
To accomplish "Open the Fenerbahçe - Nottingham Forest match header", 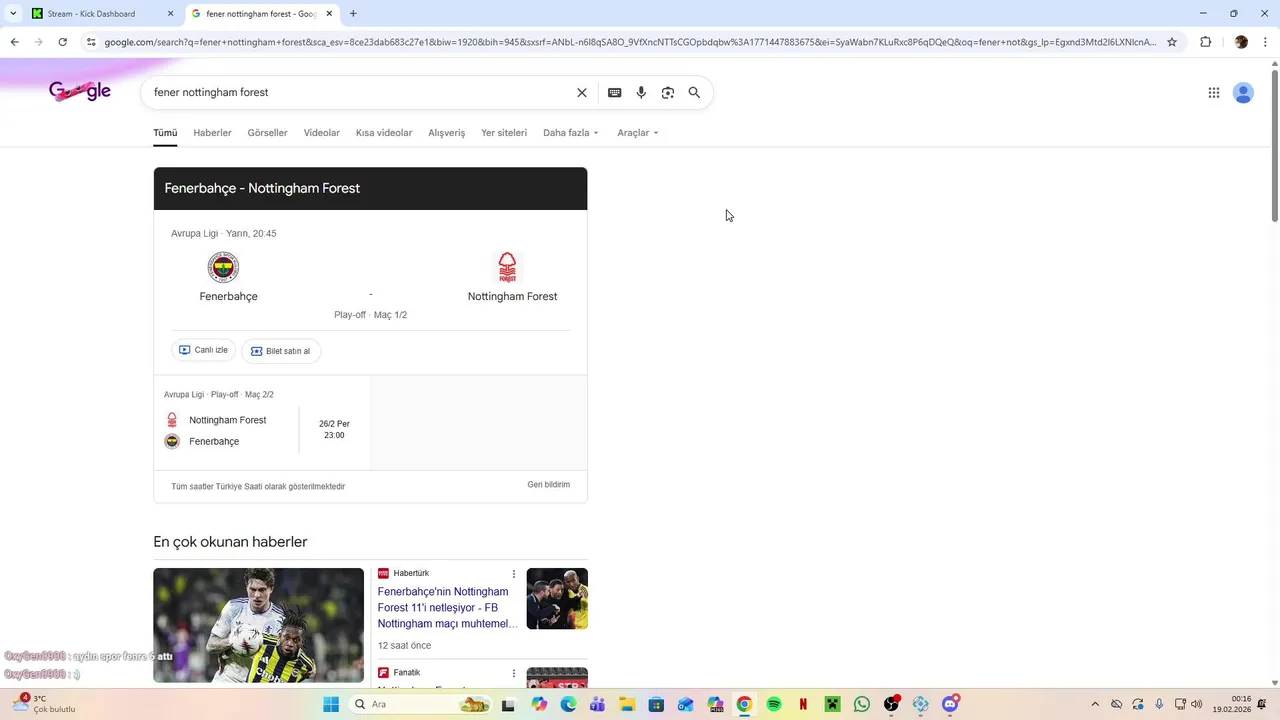I will click(x=370, y=188).
